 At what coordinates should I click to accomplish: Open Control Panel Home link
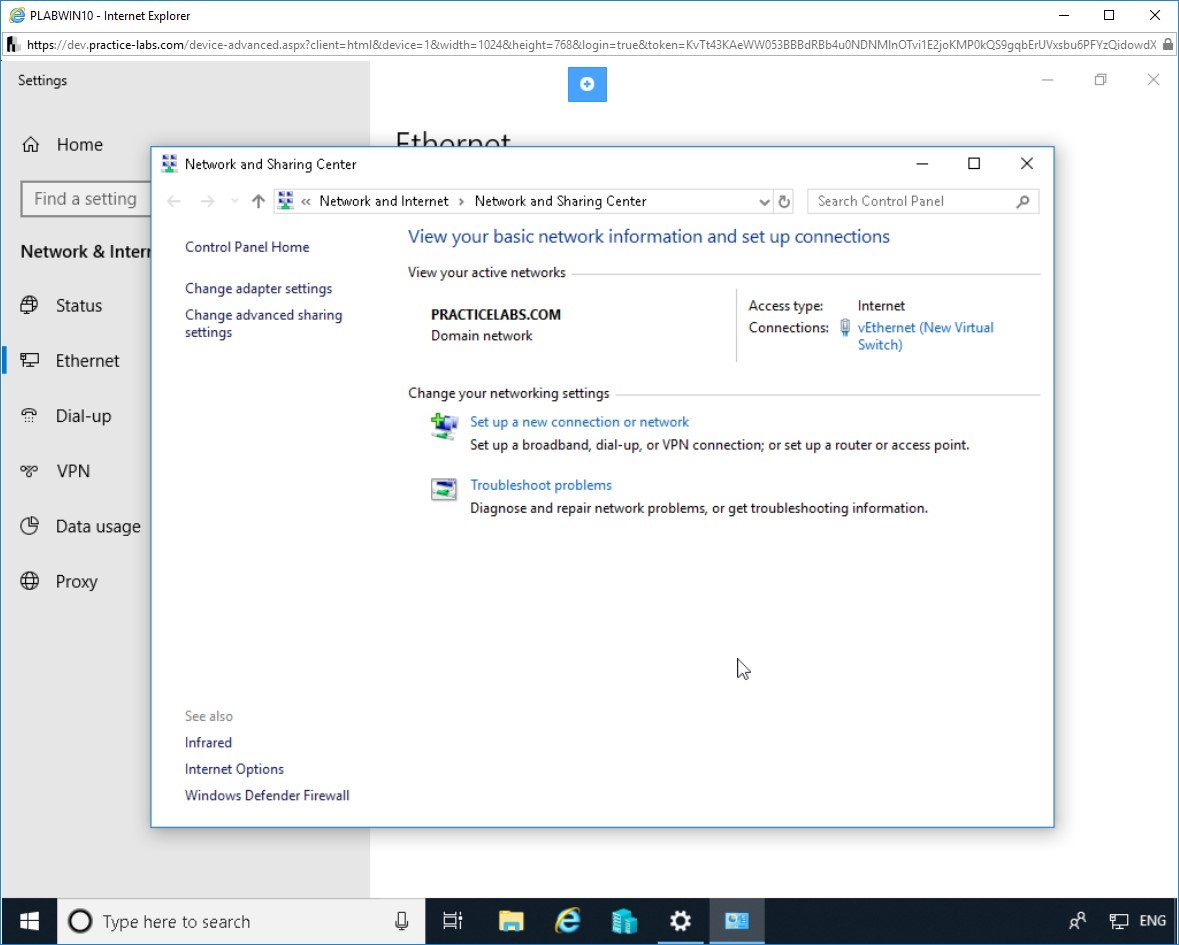click(x=247, y=247)
